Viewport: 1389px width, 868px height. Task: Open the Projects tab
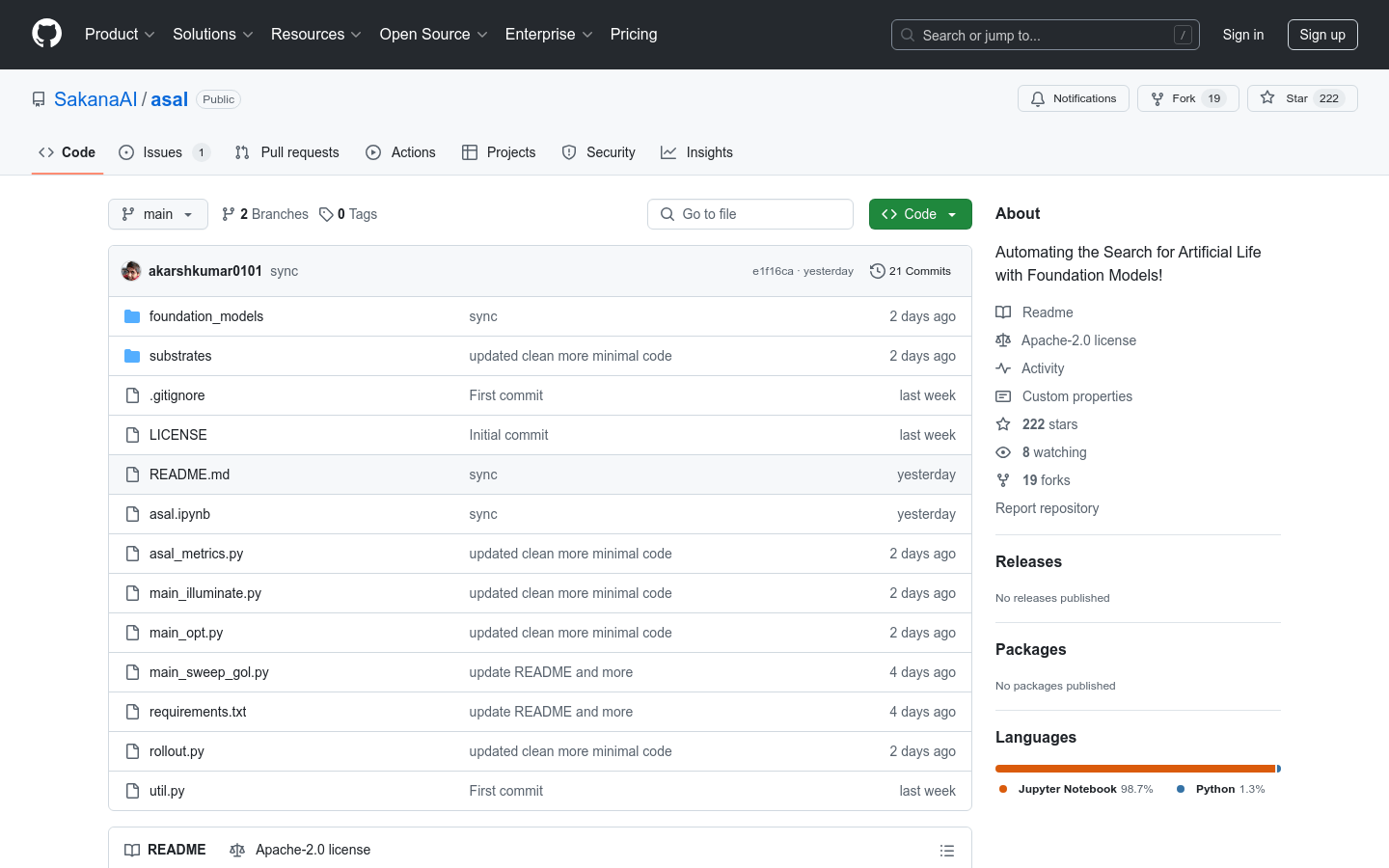[x=499, y=152]
